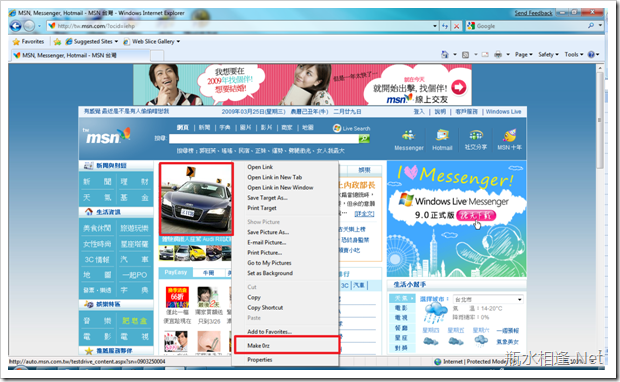Click the browser Back arrow button

pos(15,26)
